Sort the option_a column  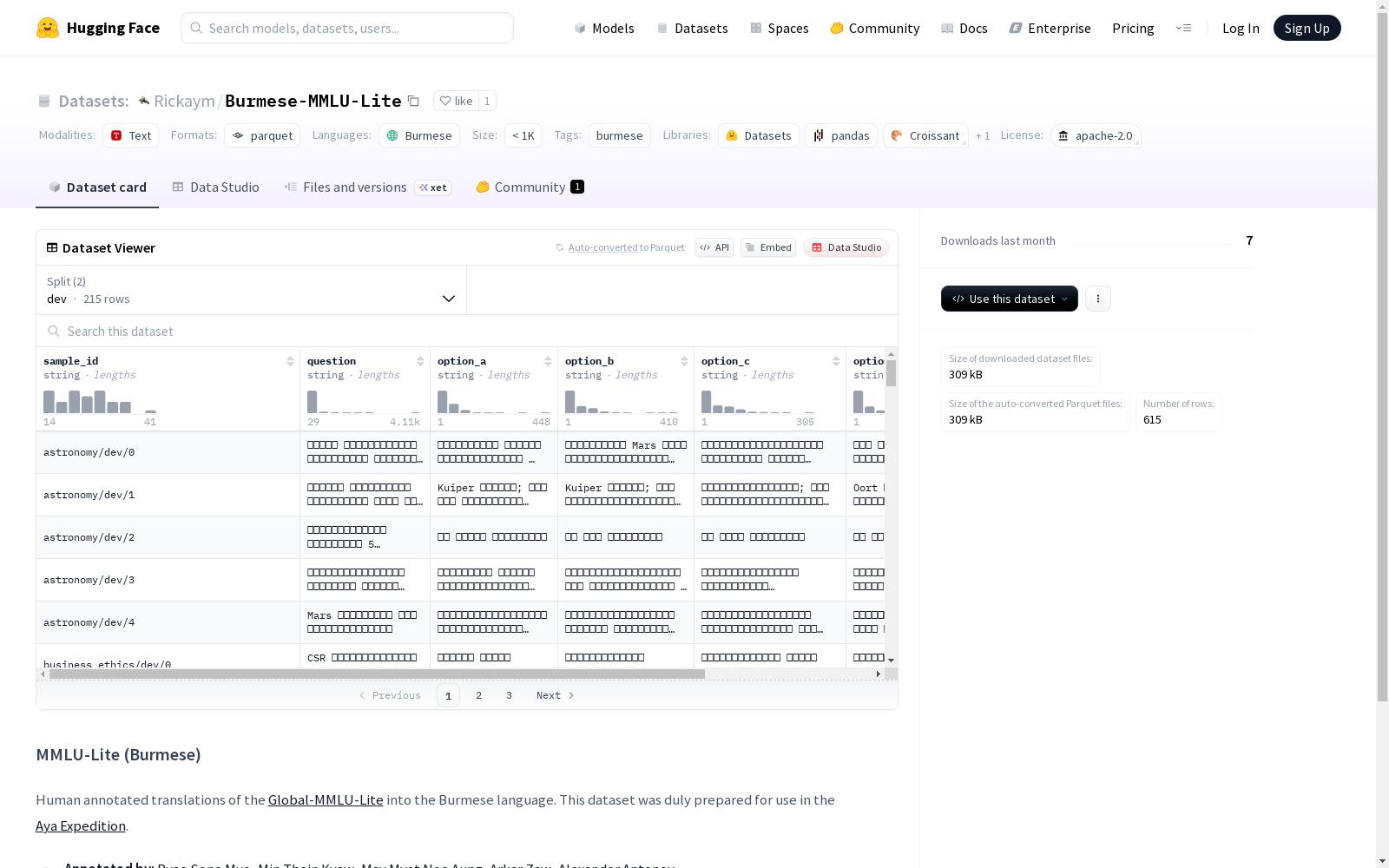point(548,361)
